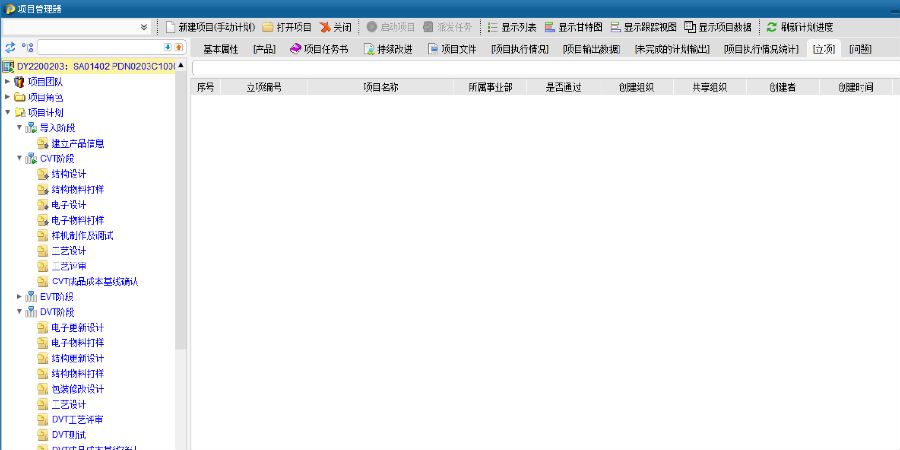Viewport: 900px width, 450px height.
Task: Select DVT测试 in the tree
Action: coord(69,435)
